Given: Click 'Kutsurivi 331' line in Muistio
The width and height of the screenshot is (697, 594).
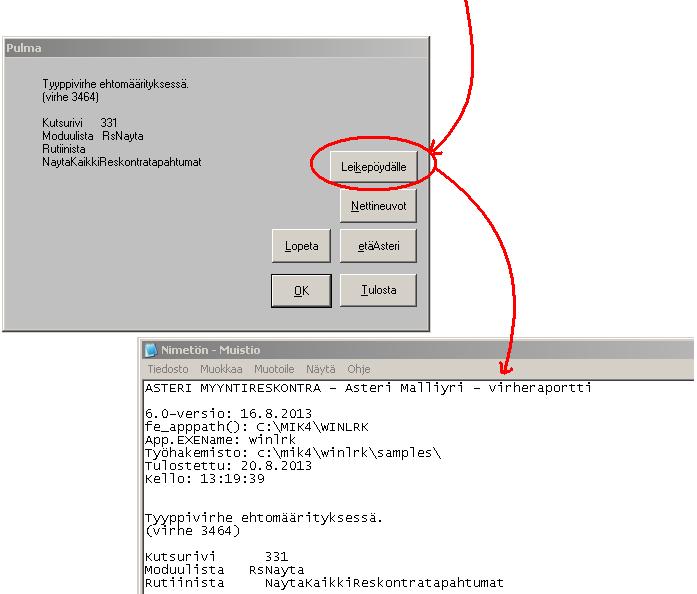Looking at the screenshot, I should click(216, 557).
